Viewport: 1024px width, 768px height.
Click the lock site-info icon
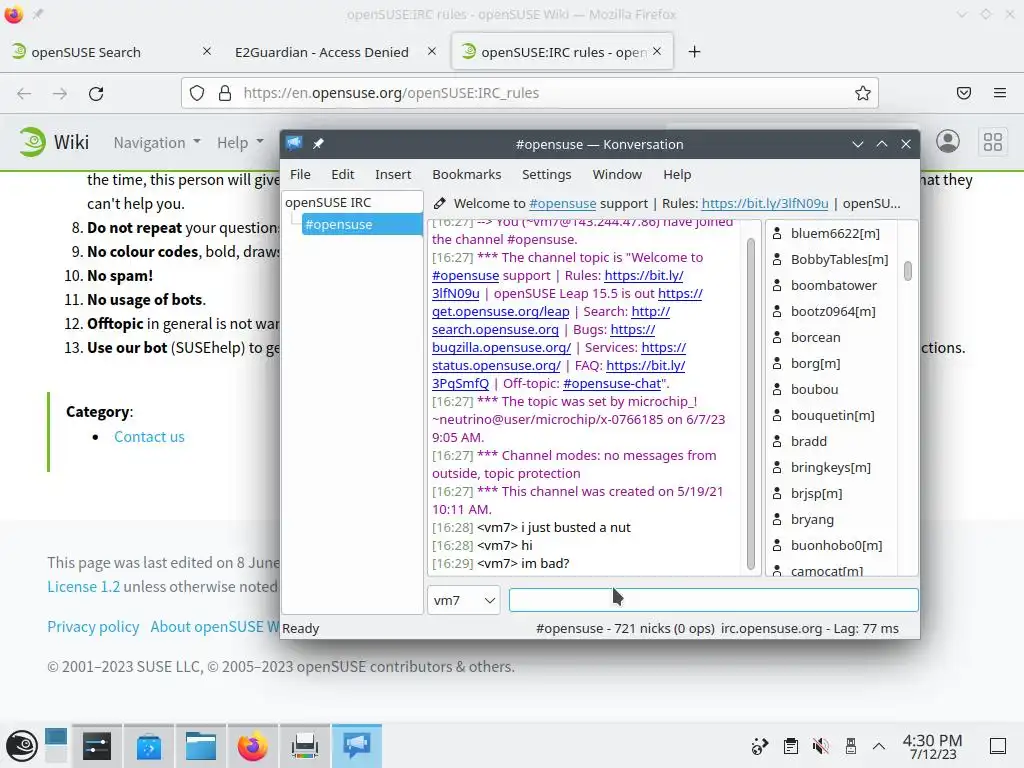coord(225,93)
